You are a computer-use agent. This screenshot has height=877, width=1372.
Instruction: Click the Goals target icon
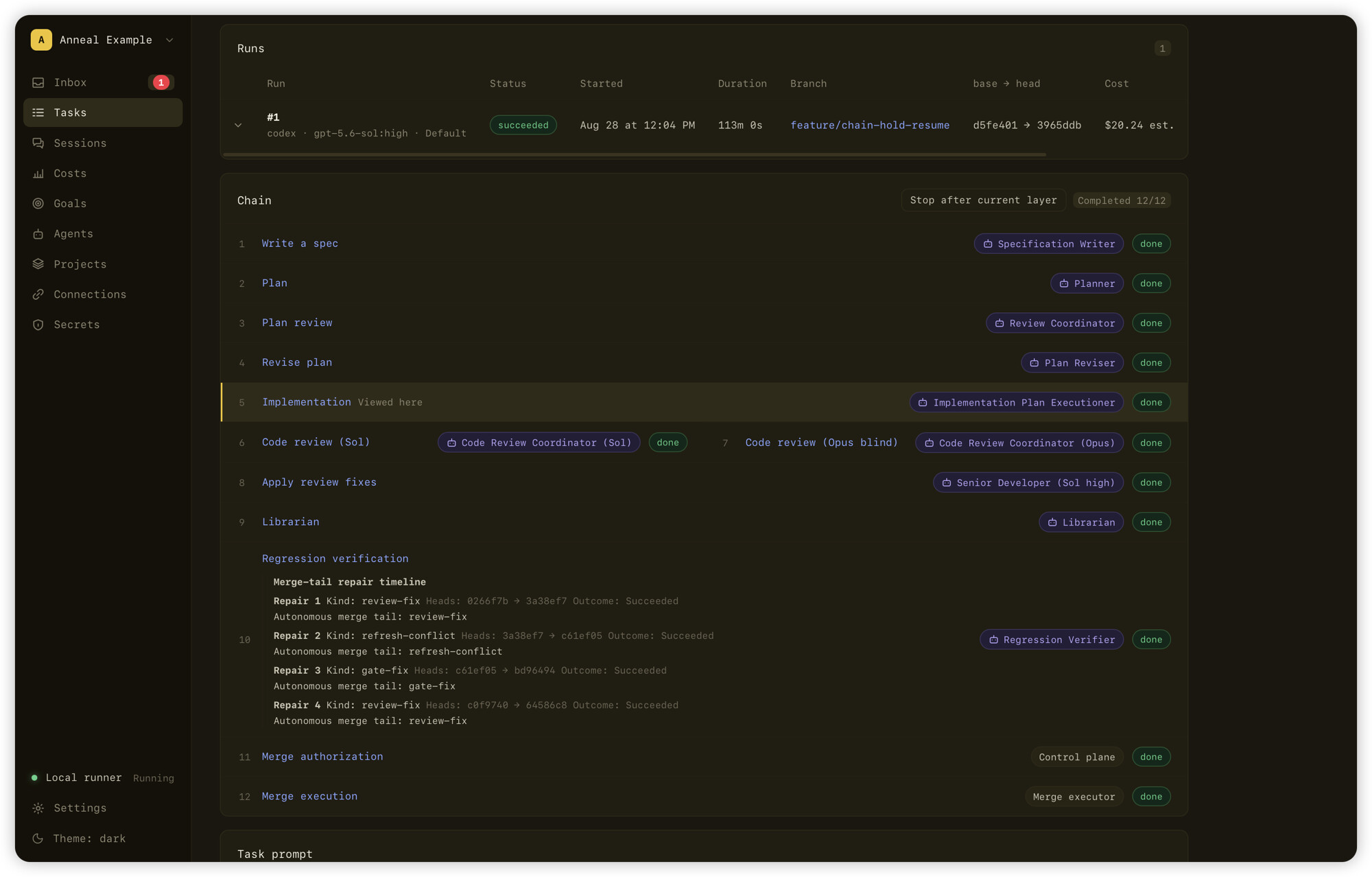click(x=38, y=203)
